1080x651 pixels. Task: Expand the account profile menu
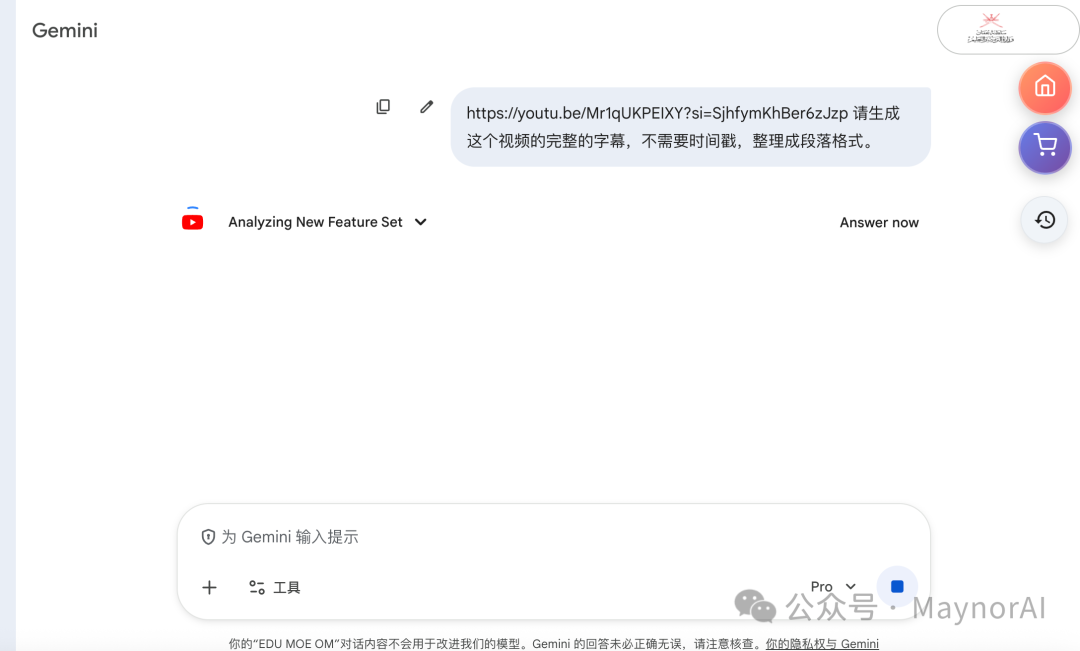pyautogui.click(x=1007, y=30)
